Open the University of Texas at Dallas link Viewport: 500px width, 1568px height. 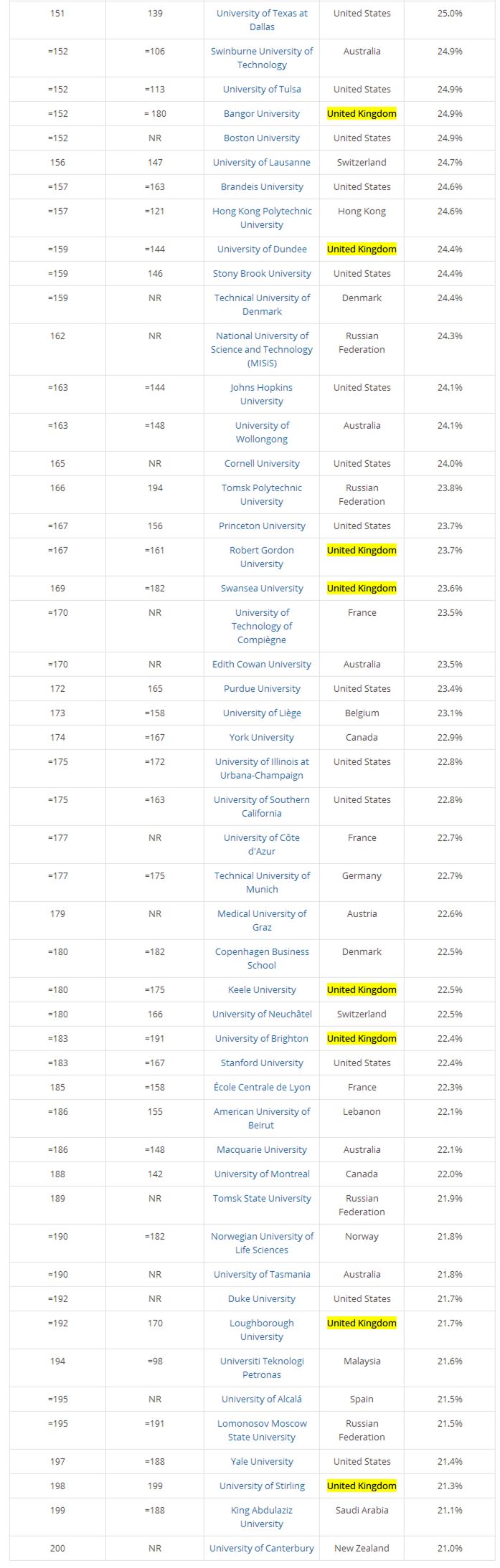[x=262, y=20]
